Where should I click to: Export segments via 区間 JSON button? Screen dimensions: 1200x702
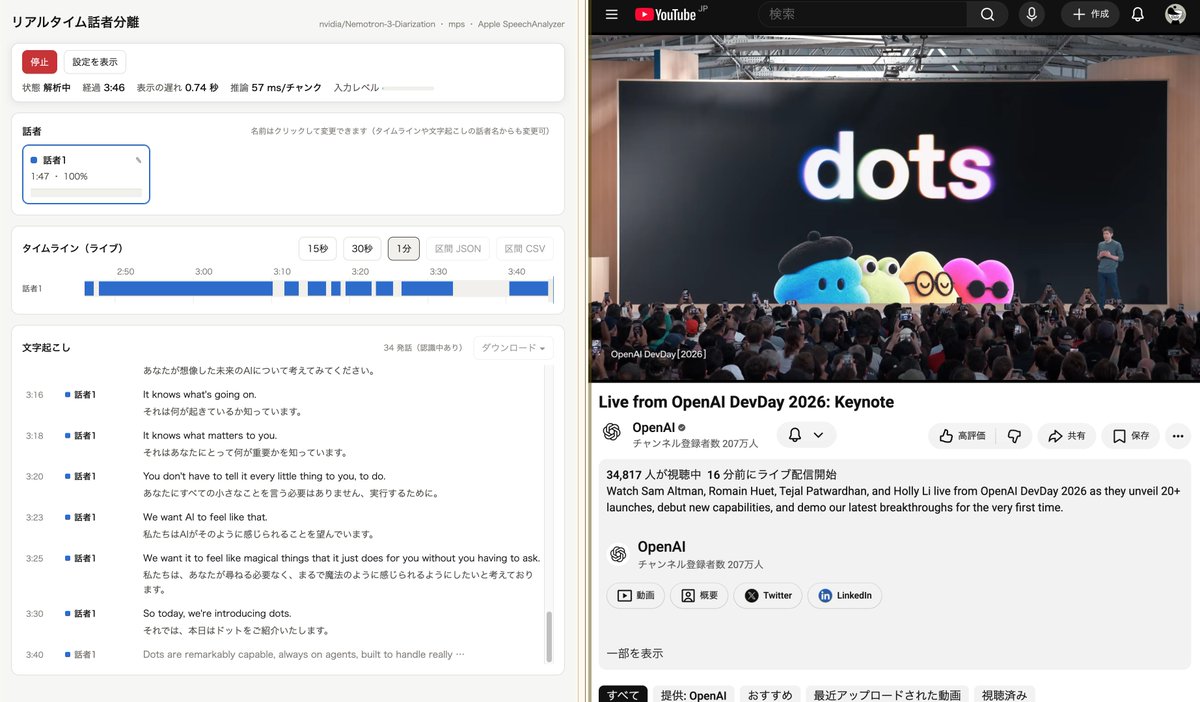(x=457, y=249)
